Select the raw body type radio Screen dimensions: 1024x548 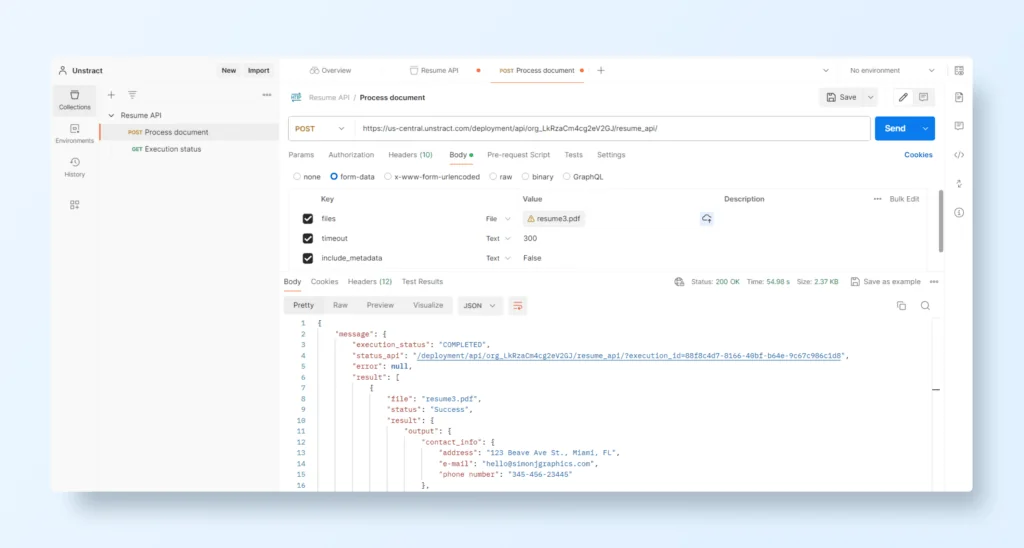click(x=493, y=176)
